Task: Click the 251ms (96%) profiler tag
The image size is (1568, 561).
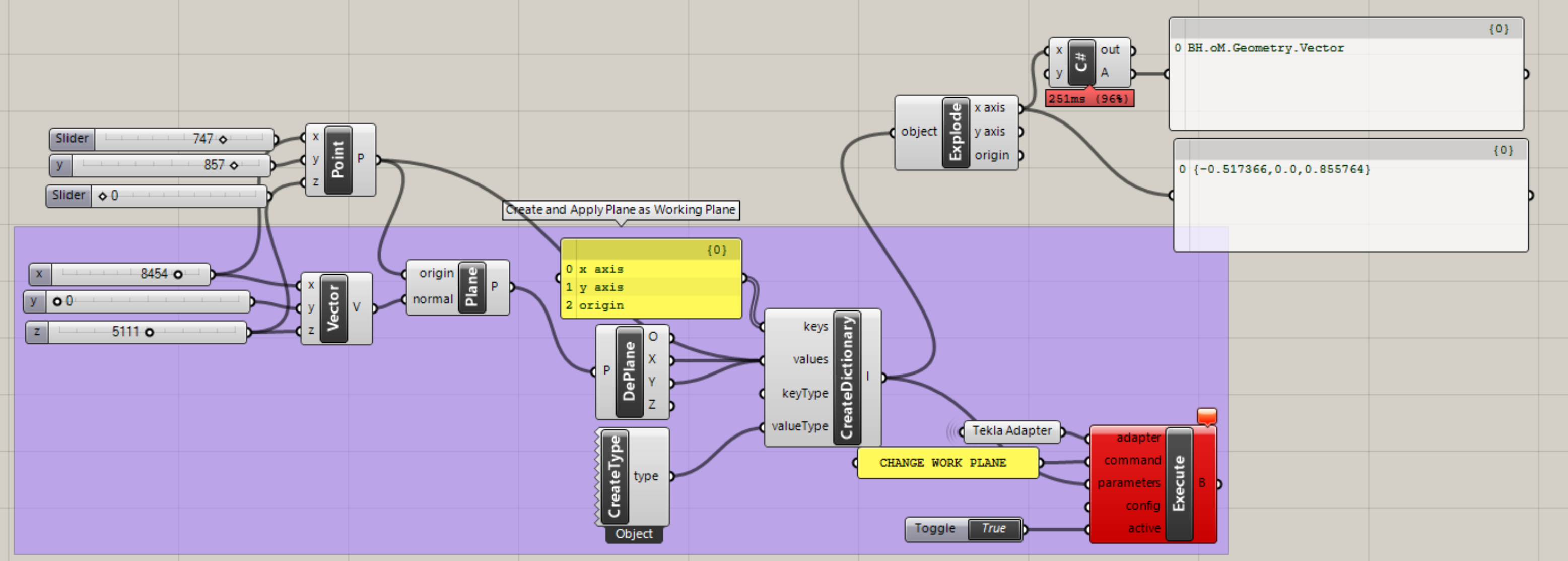Action: click(1089, 97)
